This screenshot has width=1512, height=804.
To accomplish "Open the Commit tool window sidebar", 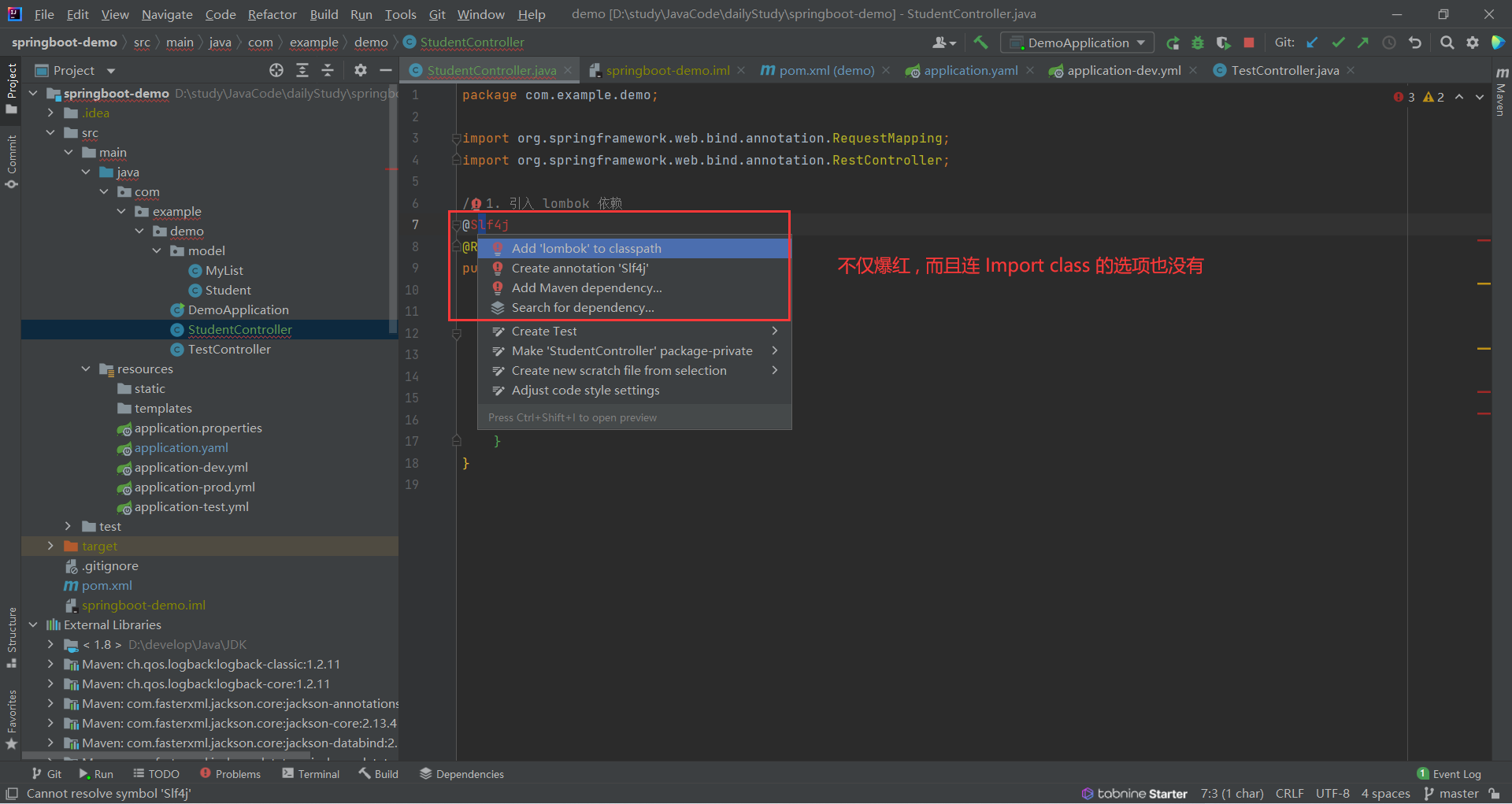I will [x=11, y=161].
